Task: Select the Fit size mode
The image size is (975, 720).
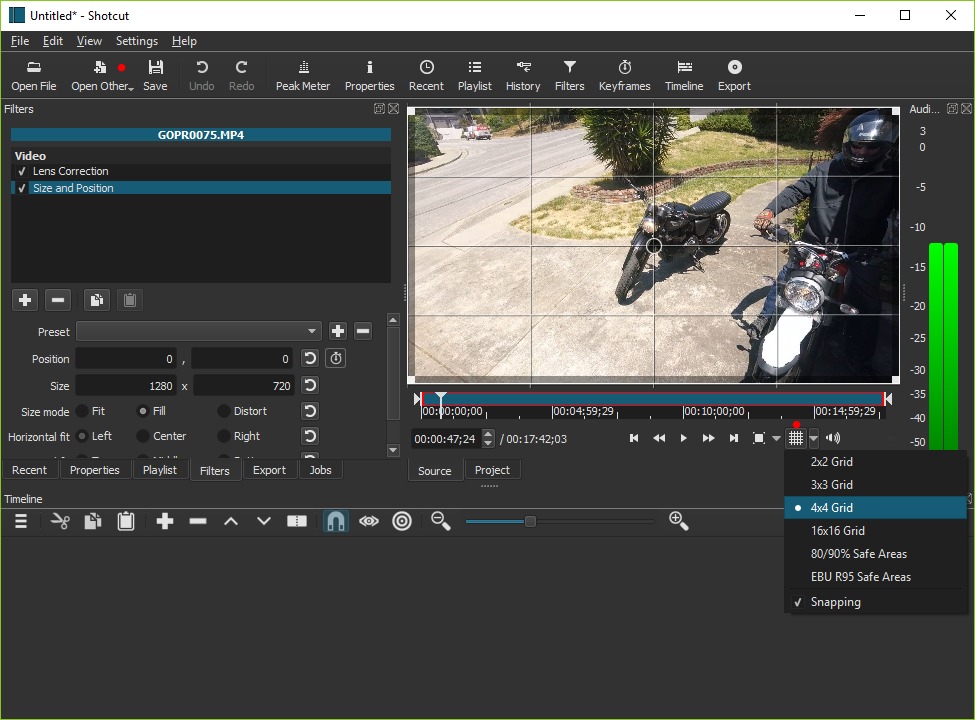Action: [x=82, y=411]
